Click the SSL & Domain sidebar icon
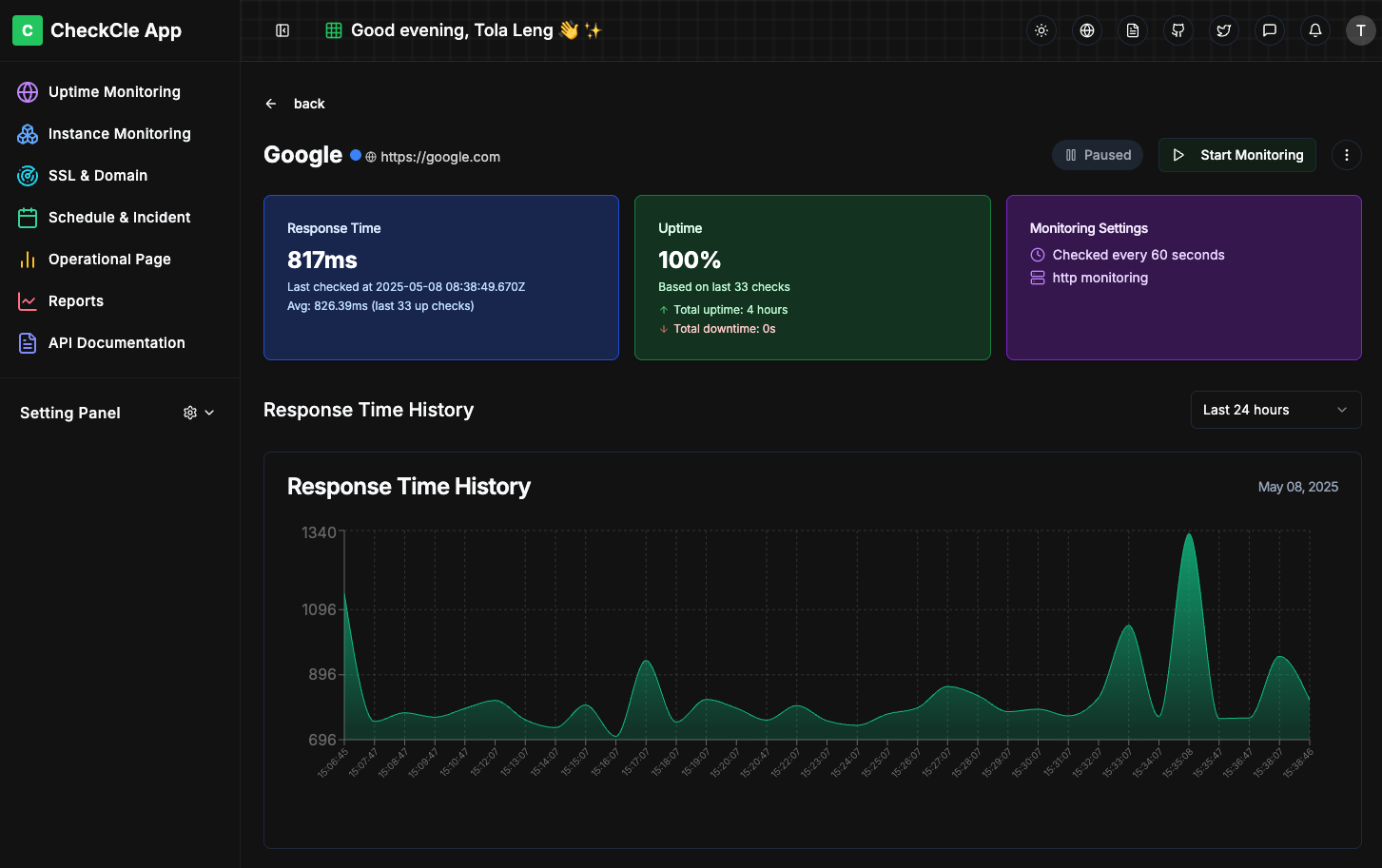This screenshot has height=868, width=1382. [27, 175]
